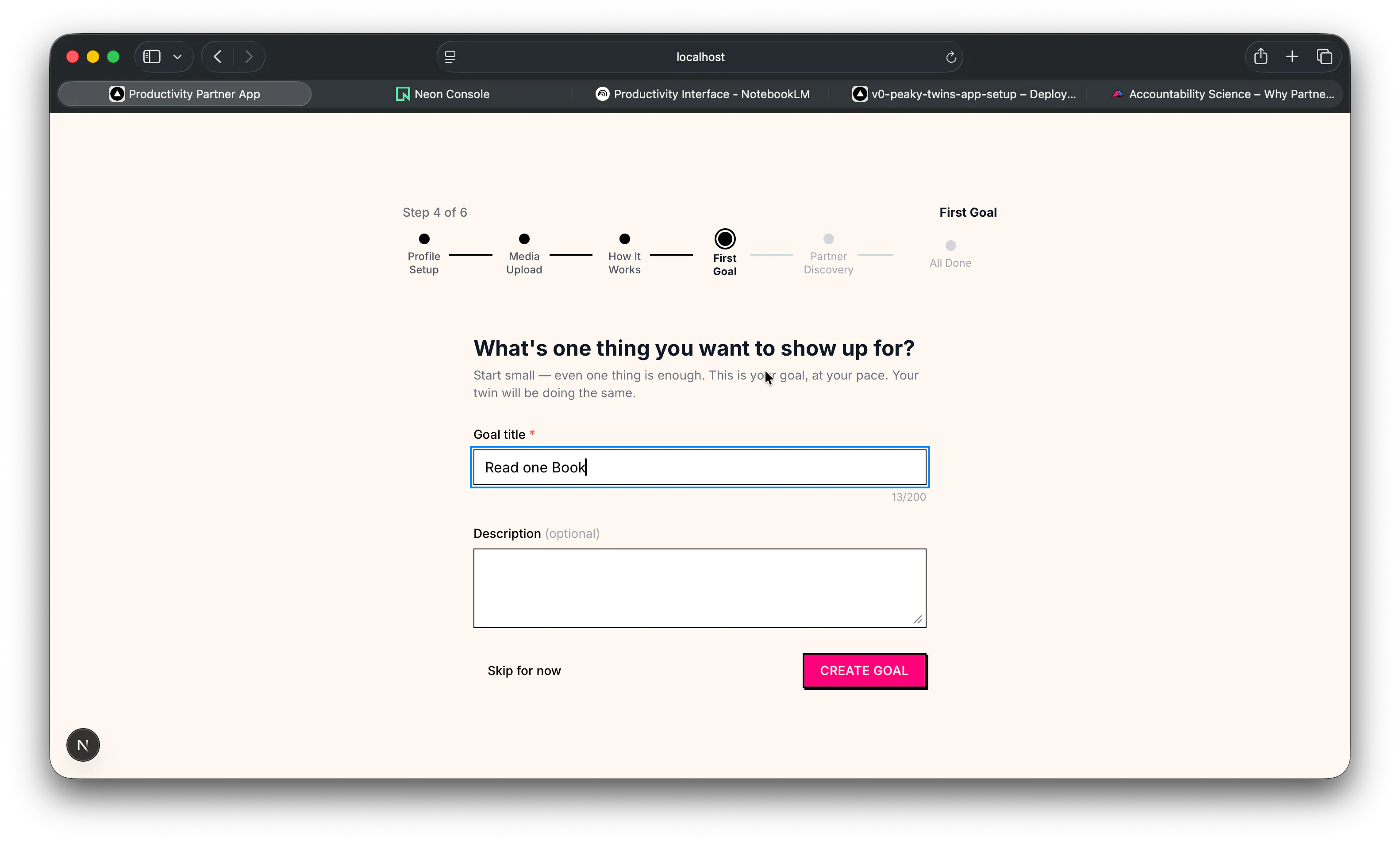The image size is (1400, 844).
Task: Click into the Description textarea
Action: (x=700, y=588)
